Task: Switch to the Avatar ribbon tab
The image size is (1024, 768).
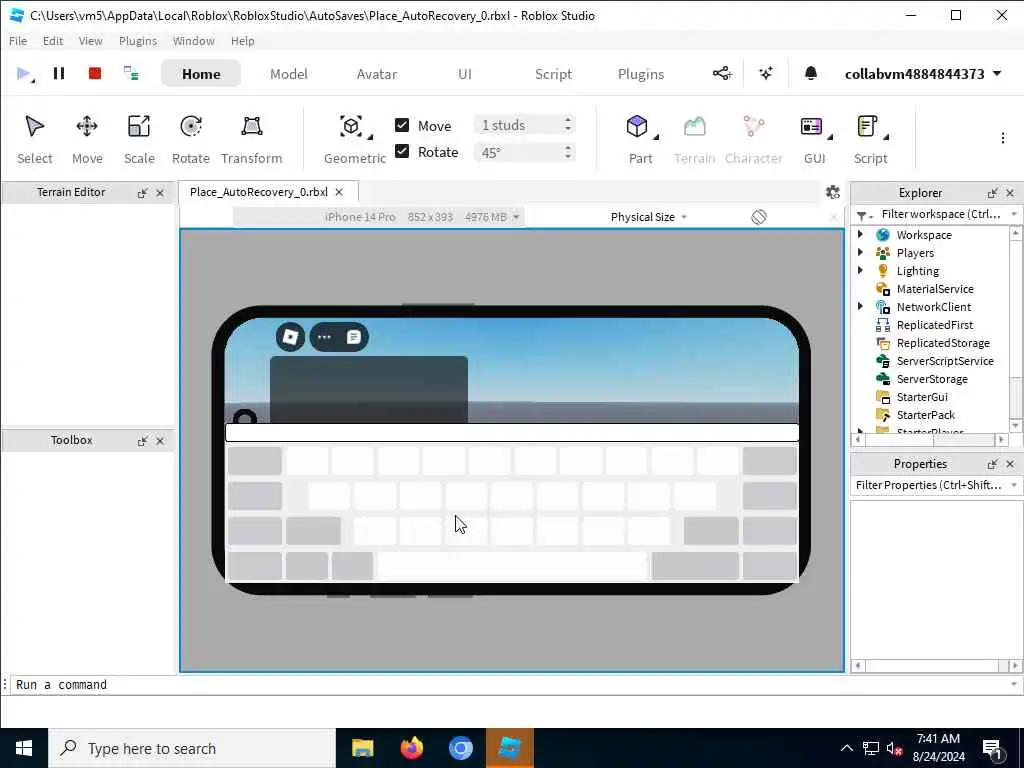Action: (x=377, y=74)
